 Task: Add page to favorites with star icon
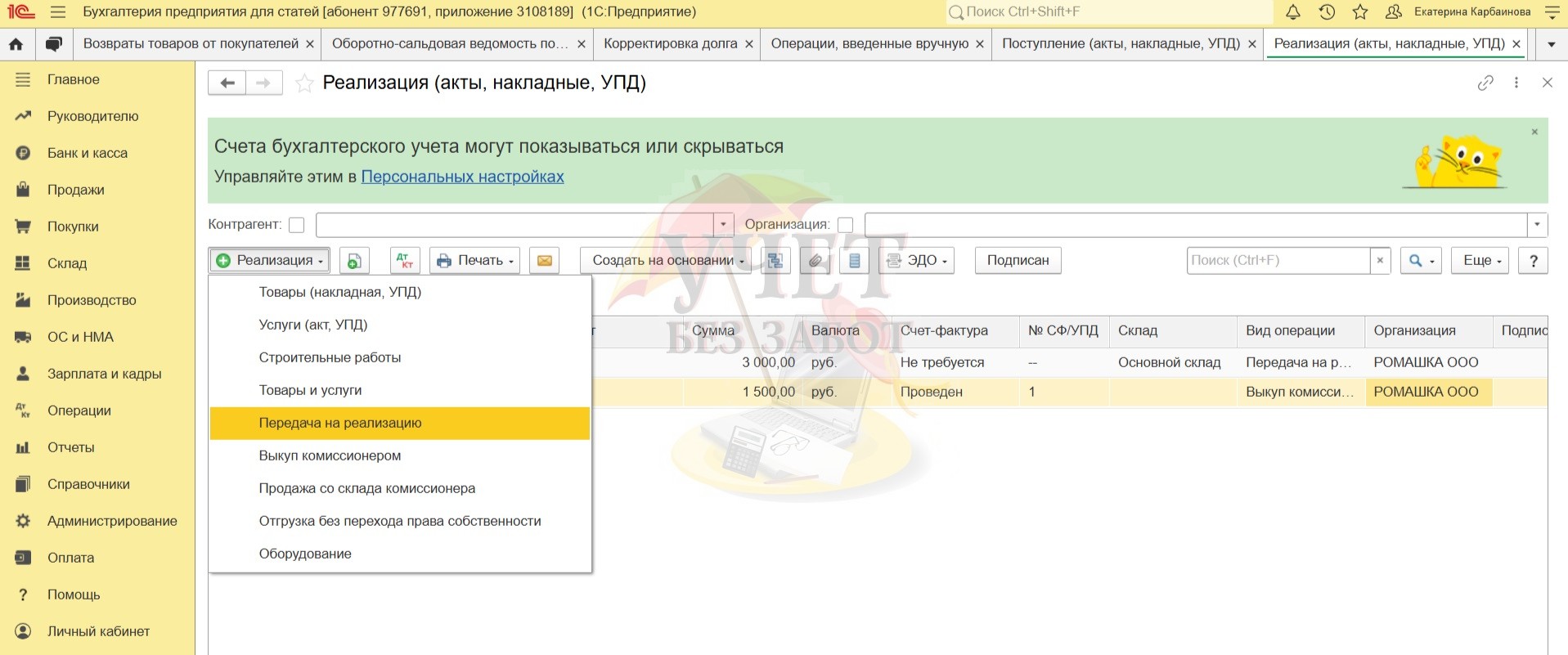click(x=304, y=83)
